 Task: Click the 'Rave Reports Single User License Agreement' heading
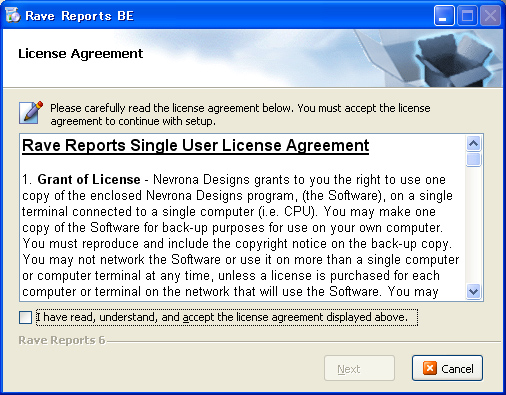[x=196, y=146]
